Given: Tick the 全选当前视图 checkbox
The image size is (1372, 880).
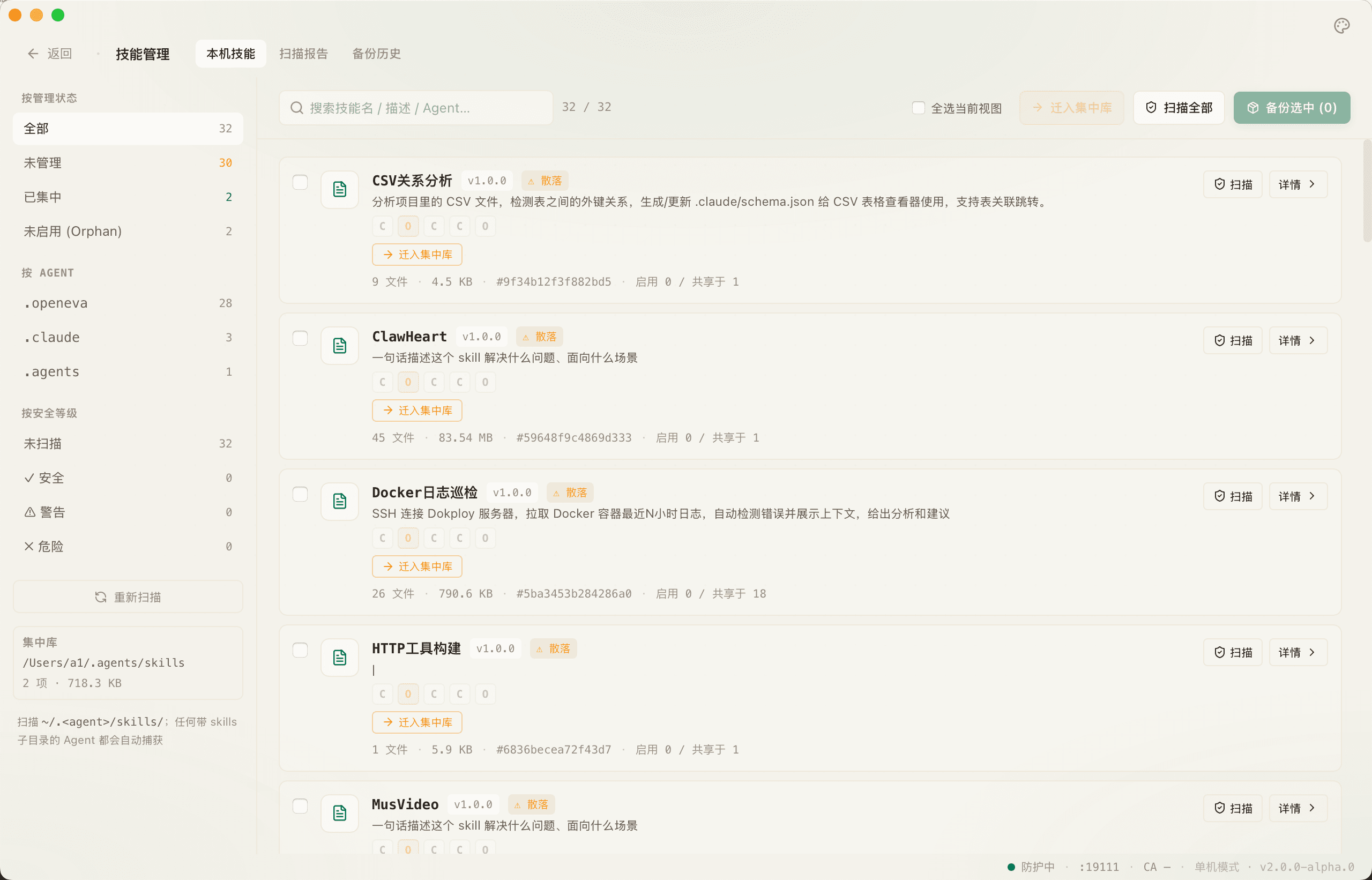Looking at the screenshot, I should pyautogui.click(x=918, y=107).
